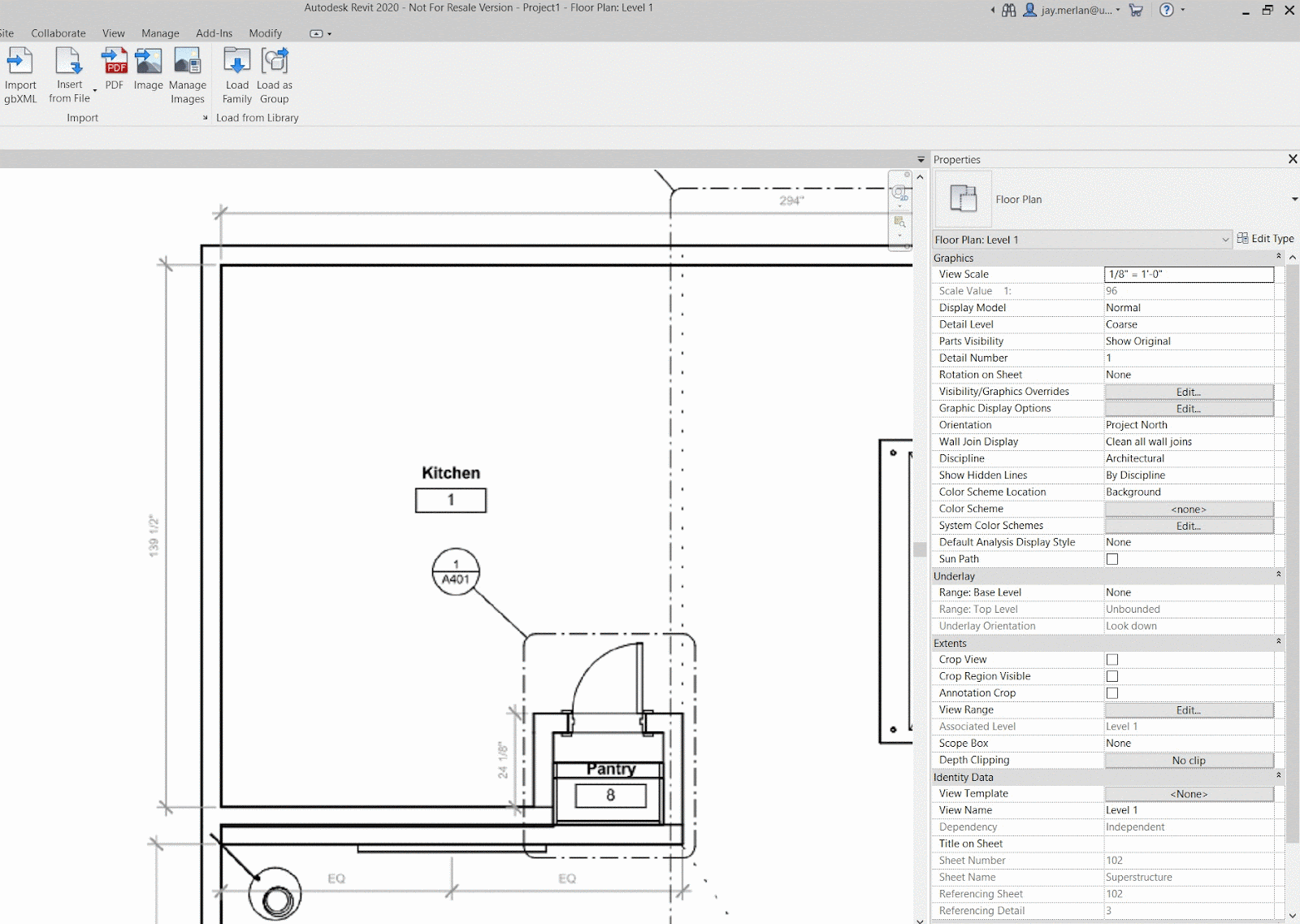Enable the Sun Path checkbox

click(1112, 559)
